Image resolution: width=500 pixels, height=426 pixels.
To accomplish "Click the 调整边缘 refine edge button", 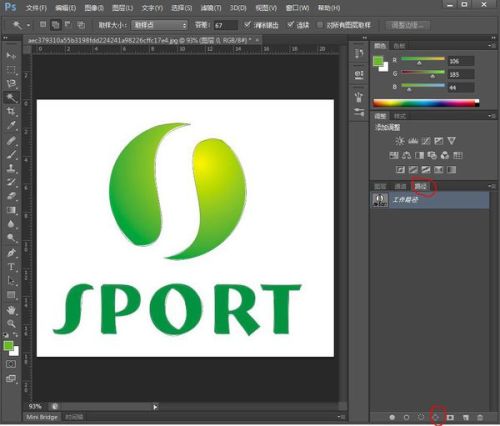I will 407,25.
